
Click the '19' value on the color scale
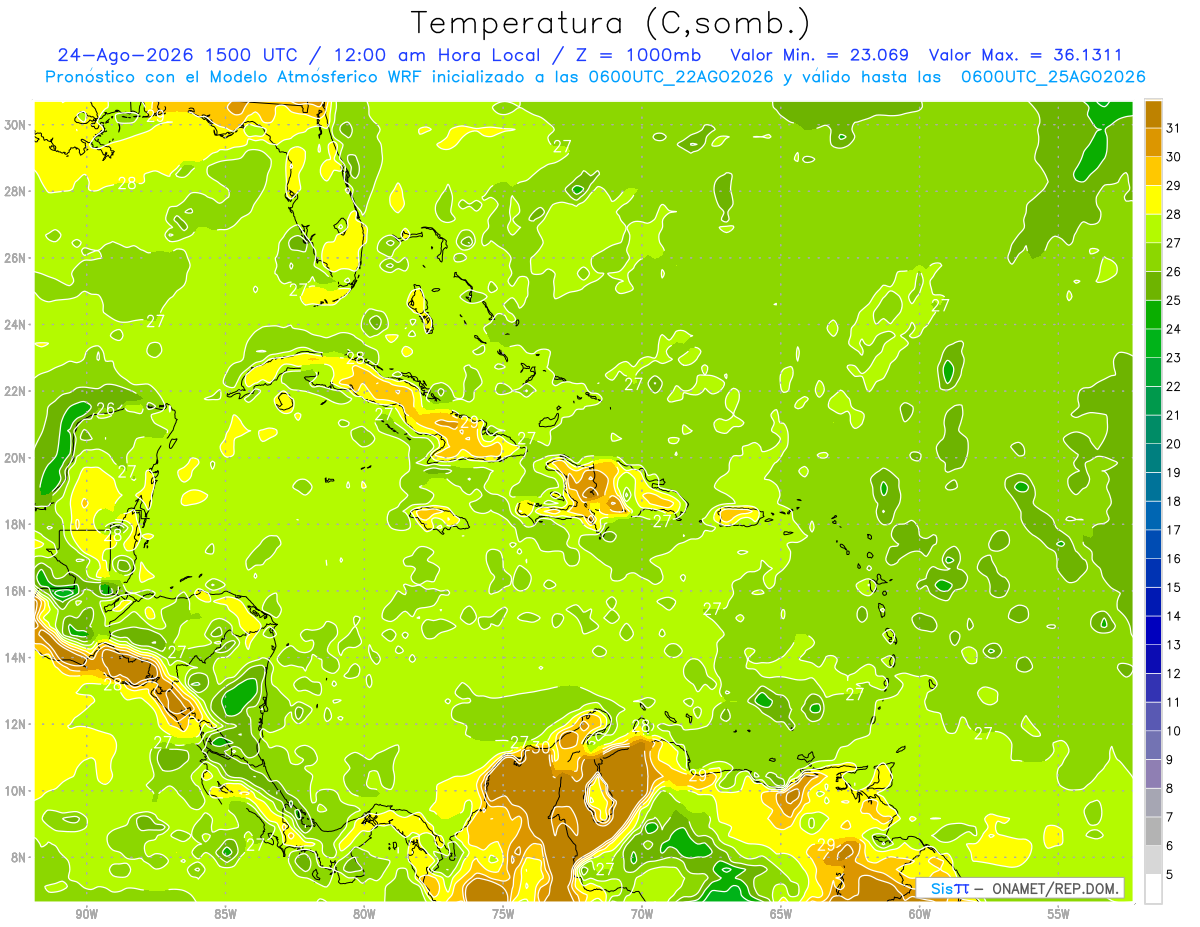tap(1173, 472)
